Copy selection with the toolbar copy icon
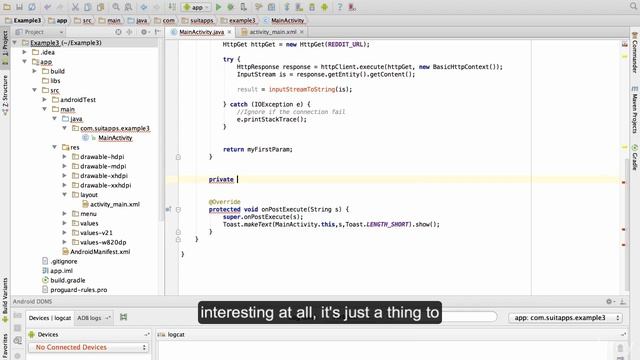 88,7
